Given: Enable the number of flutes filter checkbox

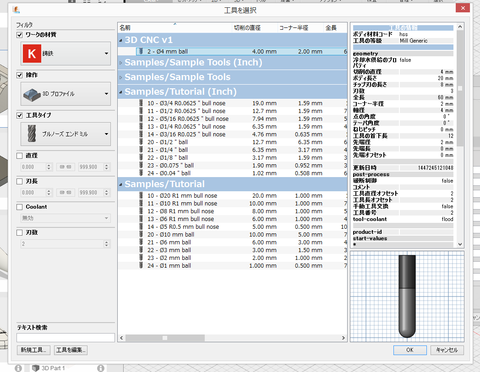Looking at the screenshot, I should pos(20,233).
